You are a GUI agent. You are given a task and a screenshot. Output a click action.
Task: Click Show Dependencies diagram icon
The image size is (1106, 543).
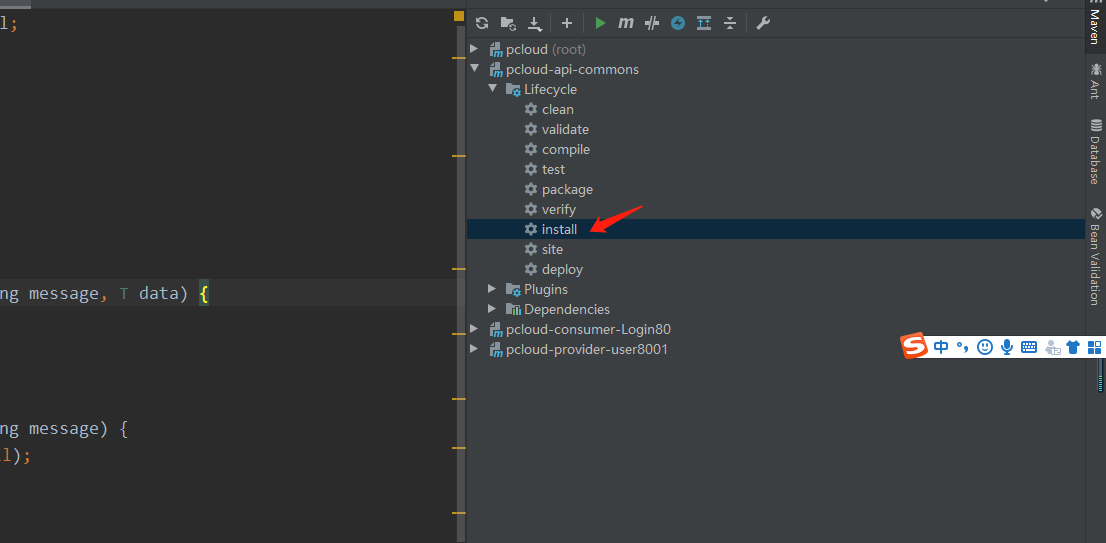pyautogui.click(x=704, y=23)
